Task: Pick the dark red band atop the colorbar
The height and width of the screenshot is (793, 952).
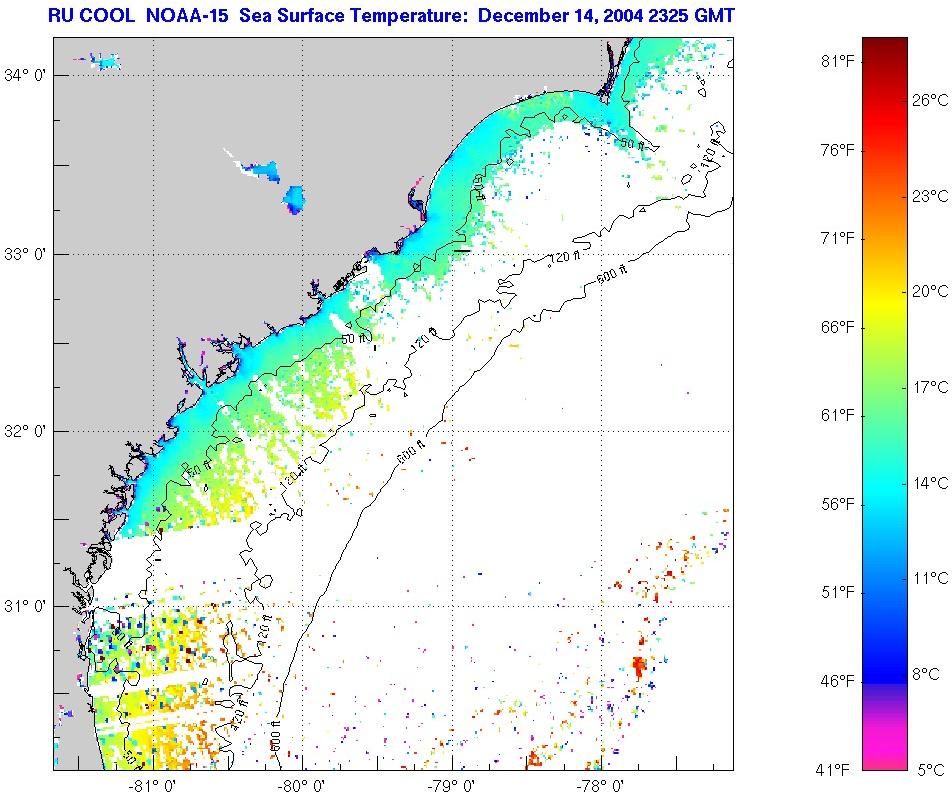Action: click(885, 52)
